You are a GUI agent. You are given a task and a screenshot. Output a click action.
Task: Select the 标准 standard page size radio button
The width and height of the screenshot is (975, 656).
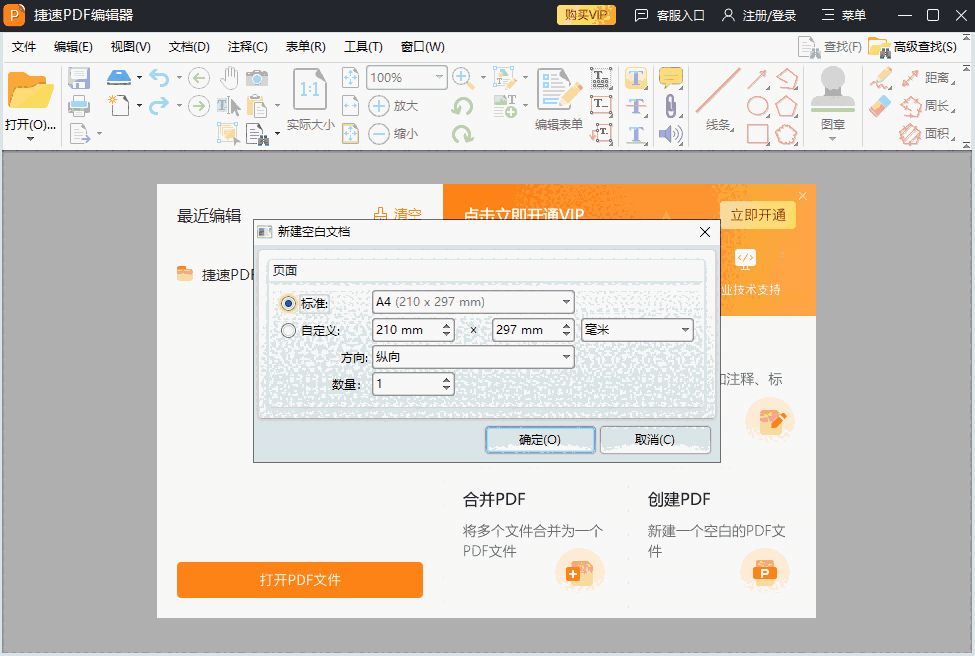(289, 302)
